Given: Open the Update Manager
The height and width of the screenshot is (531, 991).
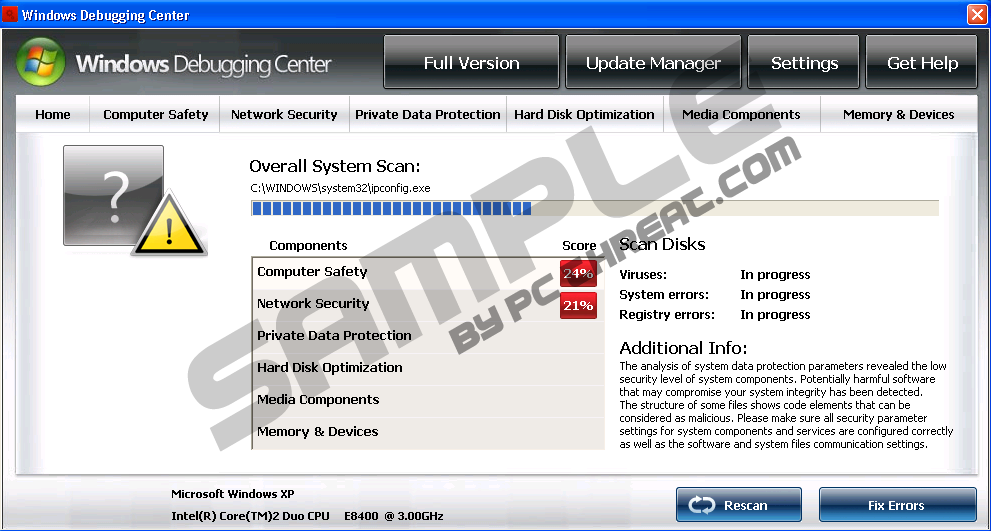Looking at the screenshot, I should 653,63.
